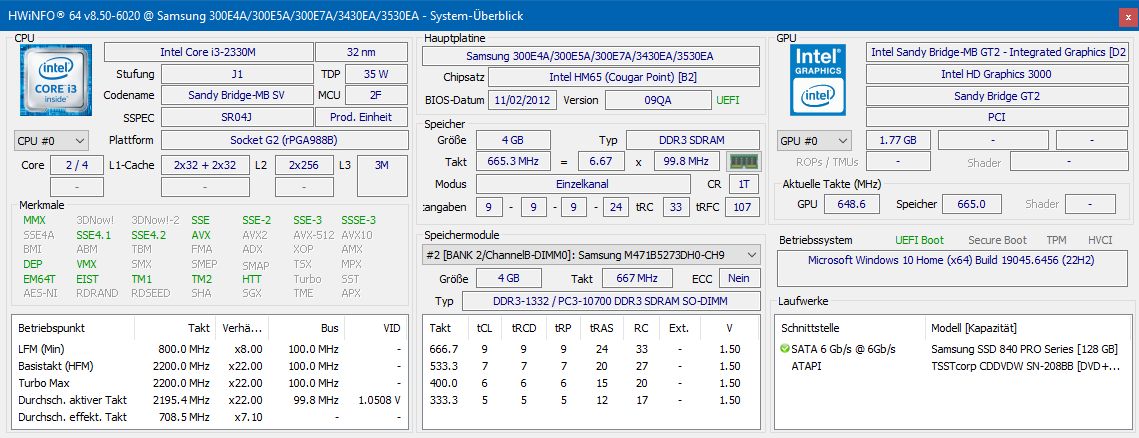Click the 1.0508 V VID value

(x=379, y=400)
